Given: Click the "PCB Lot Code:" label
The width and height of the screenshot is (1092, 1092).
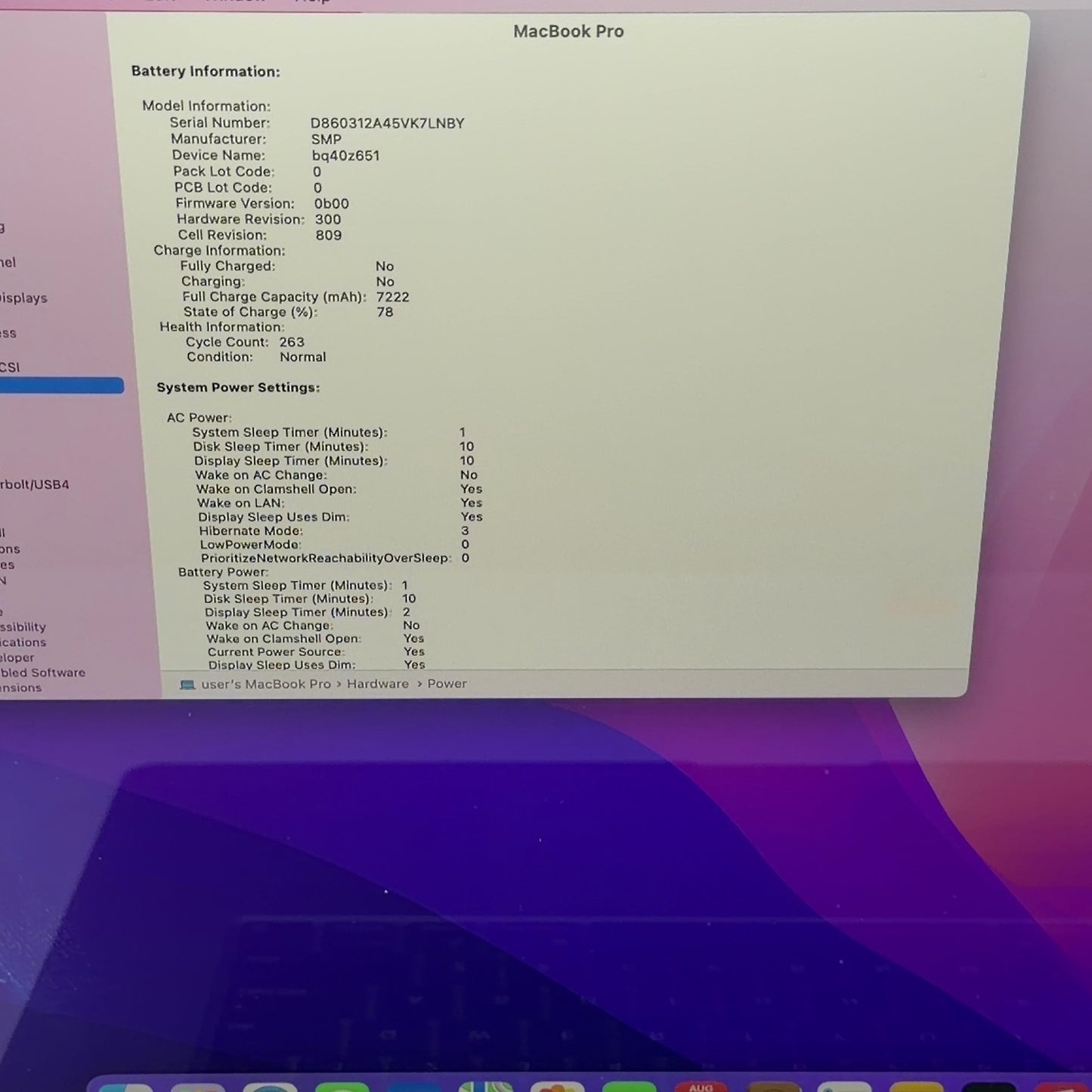Looking at the screenshot, I should (x=223, y=187).
